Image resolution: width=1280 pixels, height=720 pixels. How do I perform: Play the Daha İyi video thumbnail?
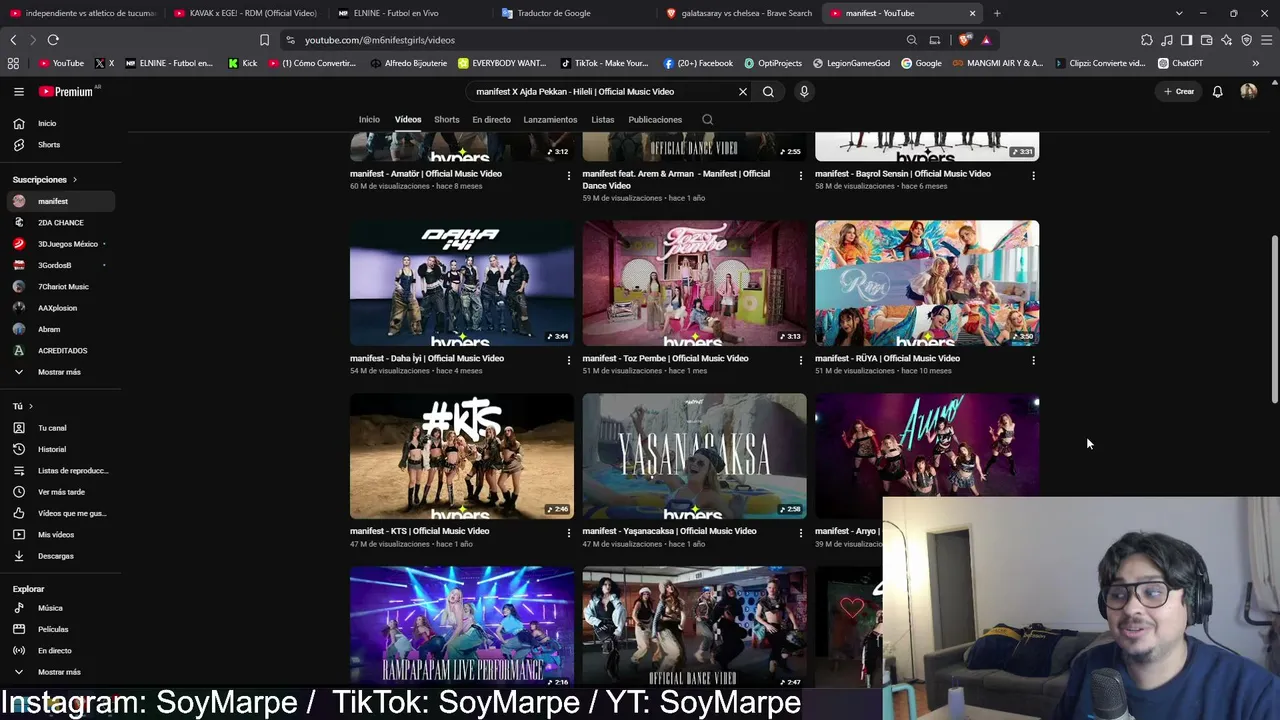[x=462, y=283]
